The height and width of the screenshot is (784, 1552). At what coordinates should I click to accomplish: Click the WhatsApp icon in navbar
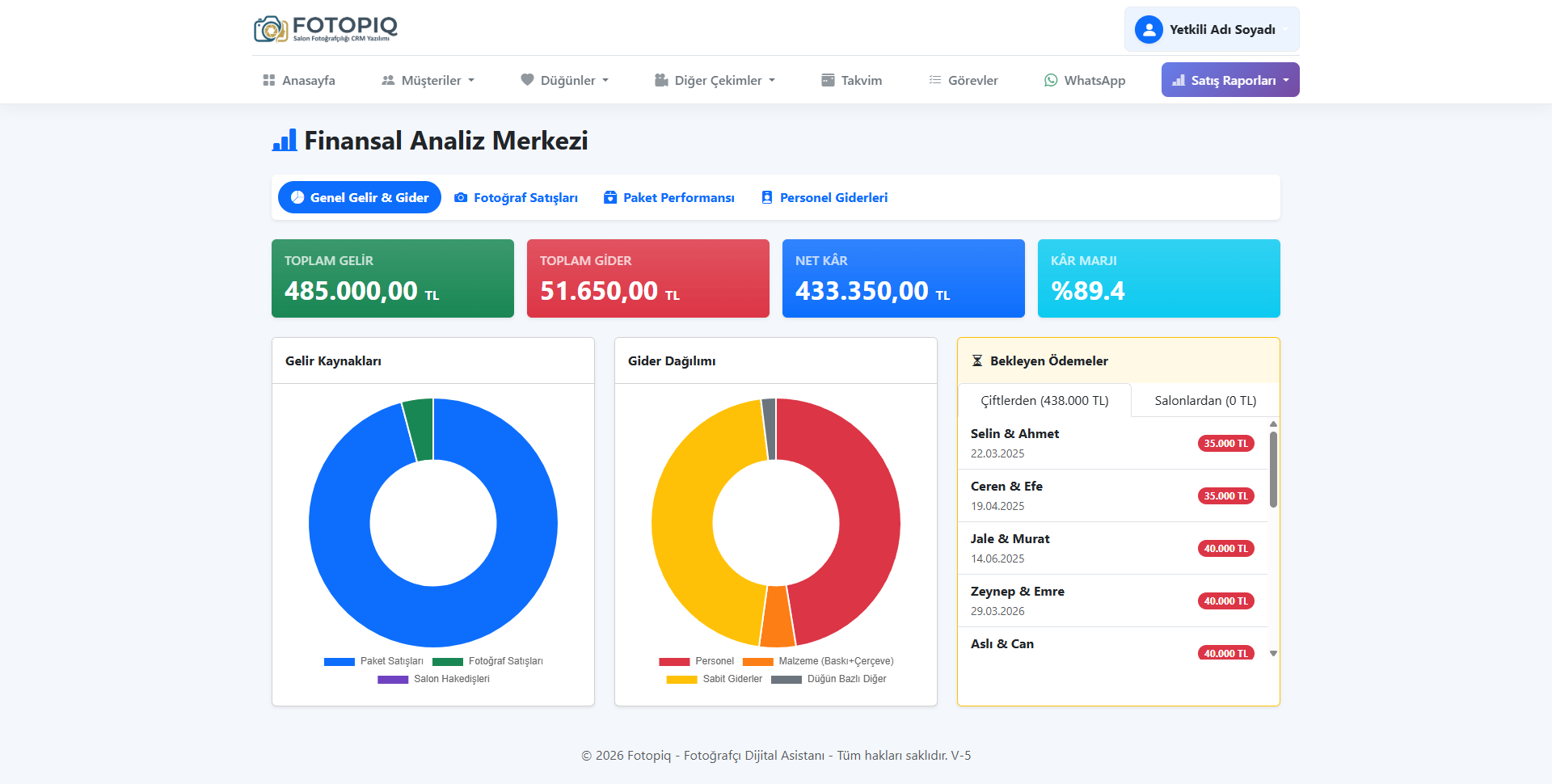(1051, 80)
